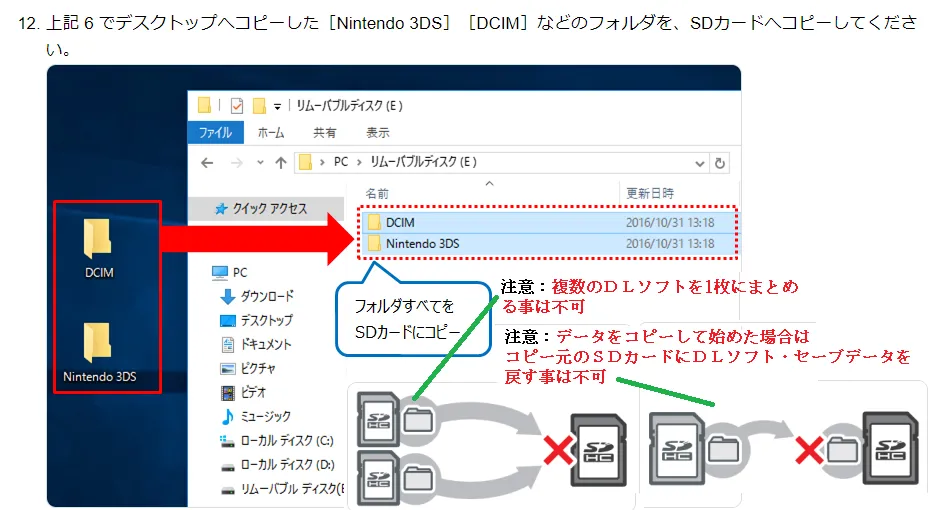Click the quick access star icon
Image resolution: width=931 pixels, height=510 pixels.
pos(221,208)
